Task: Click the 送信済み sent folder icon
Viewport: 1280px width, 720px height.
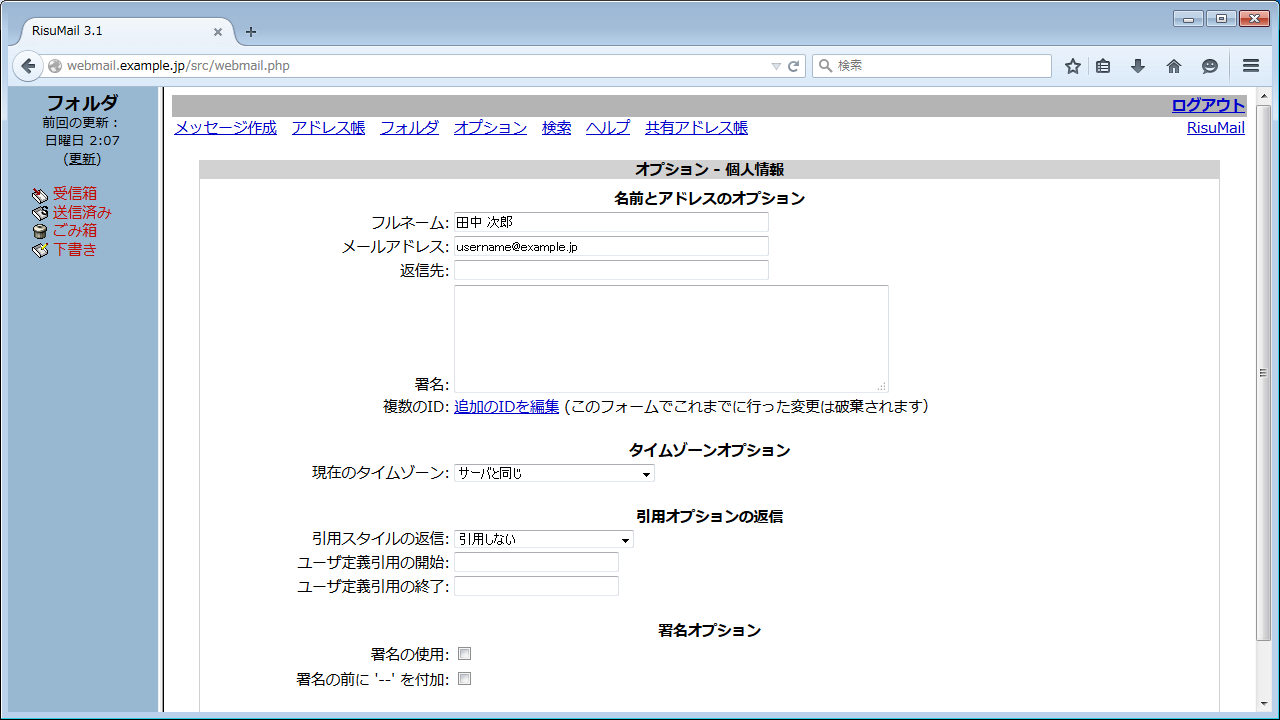Action: click(40, 213)
